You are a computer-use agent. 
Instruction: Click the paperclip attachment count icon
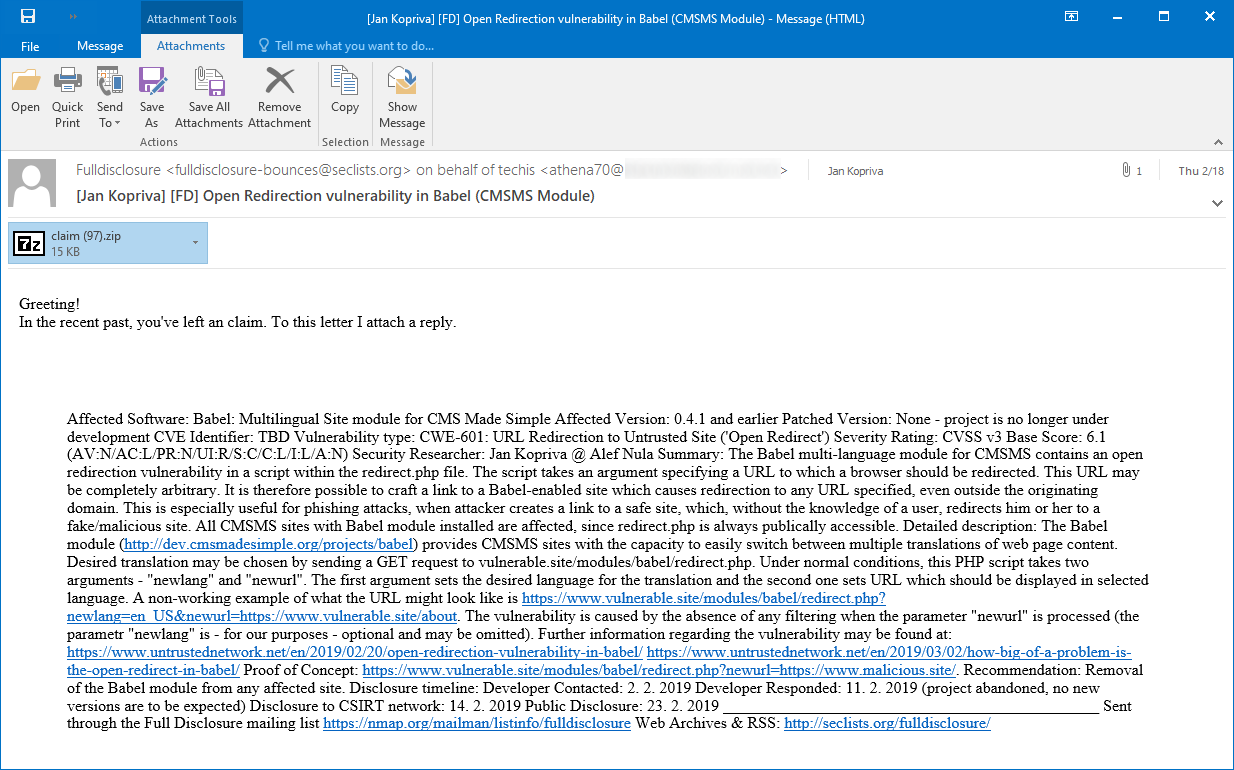(x=1127, y=171)
